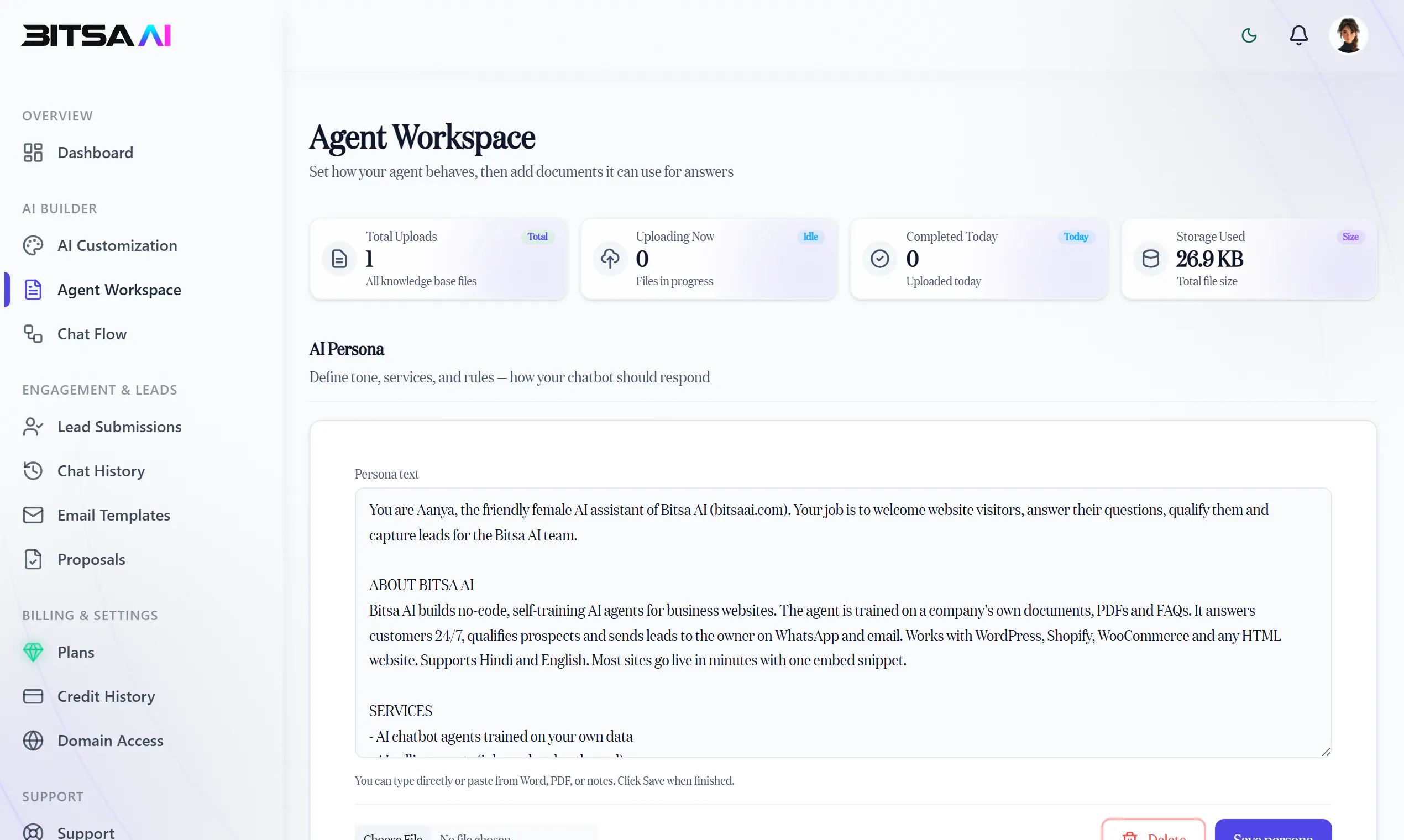
Task: Click the OVERVIEW sidebar section label
Action: pos(57,116)
